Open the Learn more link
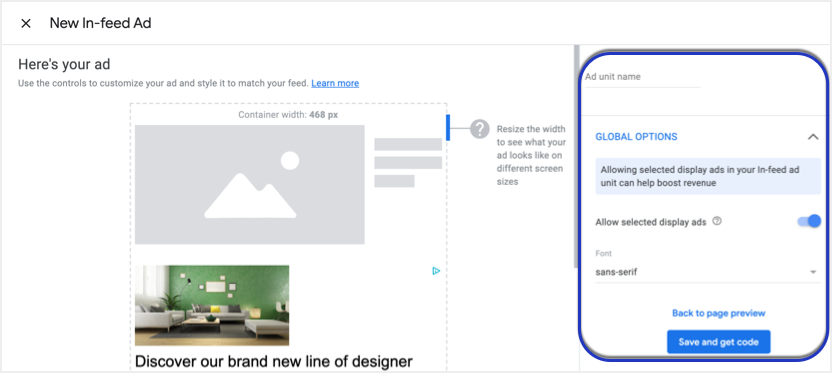The image size is (832, 373). (335, 83)
